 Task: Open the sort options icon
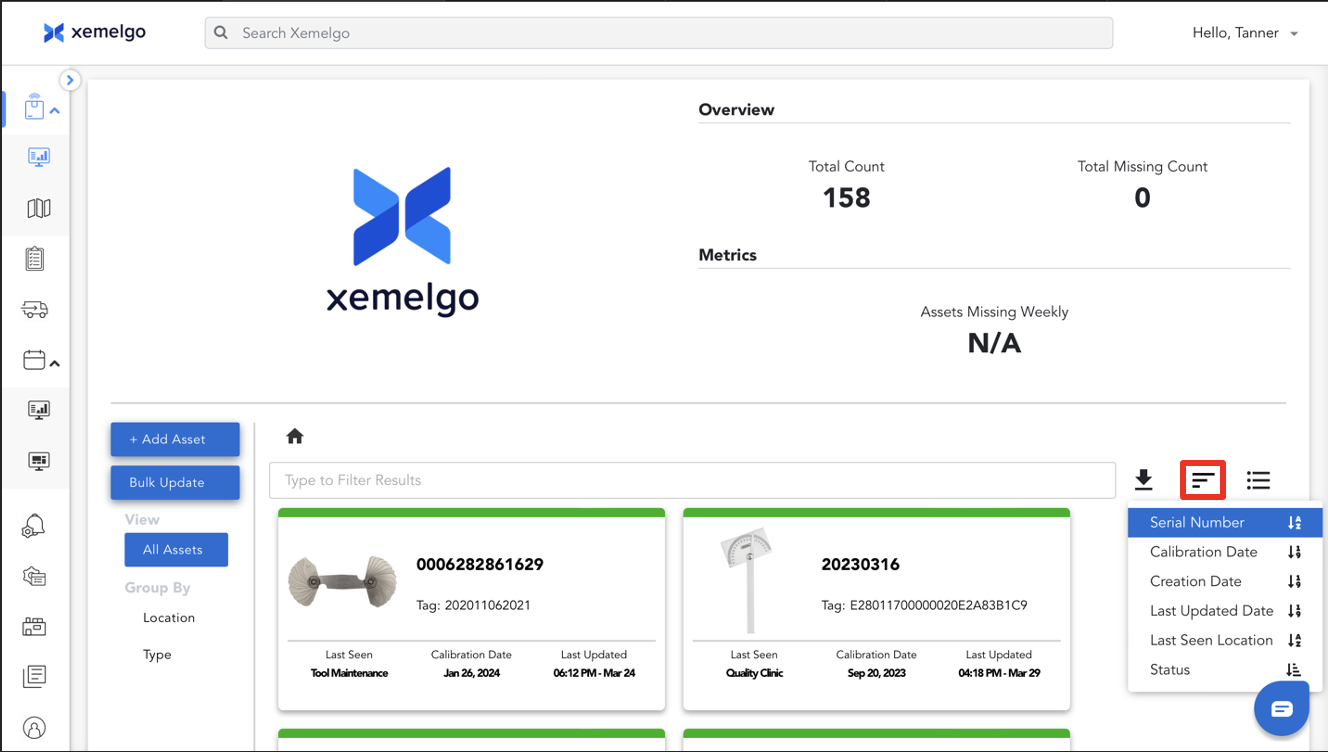pos(1202,480)
